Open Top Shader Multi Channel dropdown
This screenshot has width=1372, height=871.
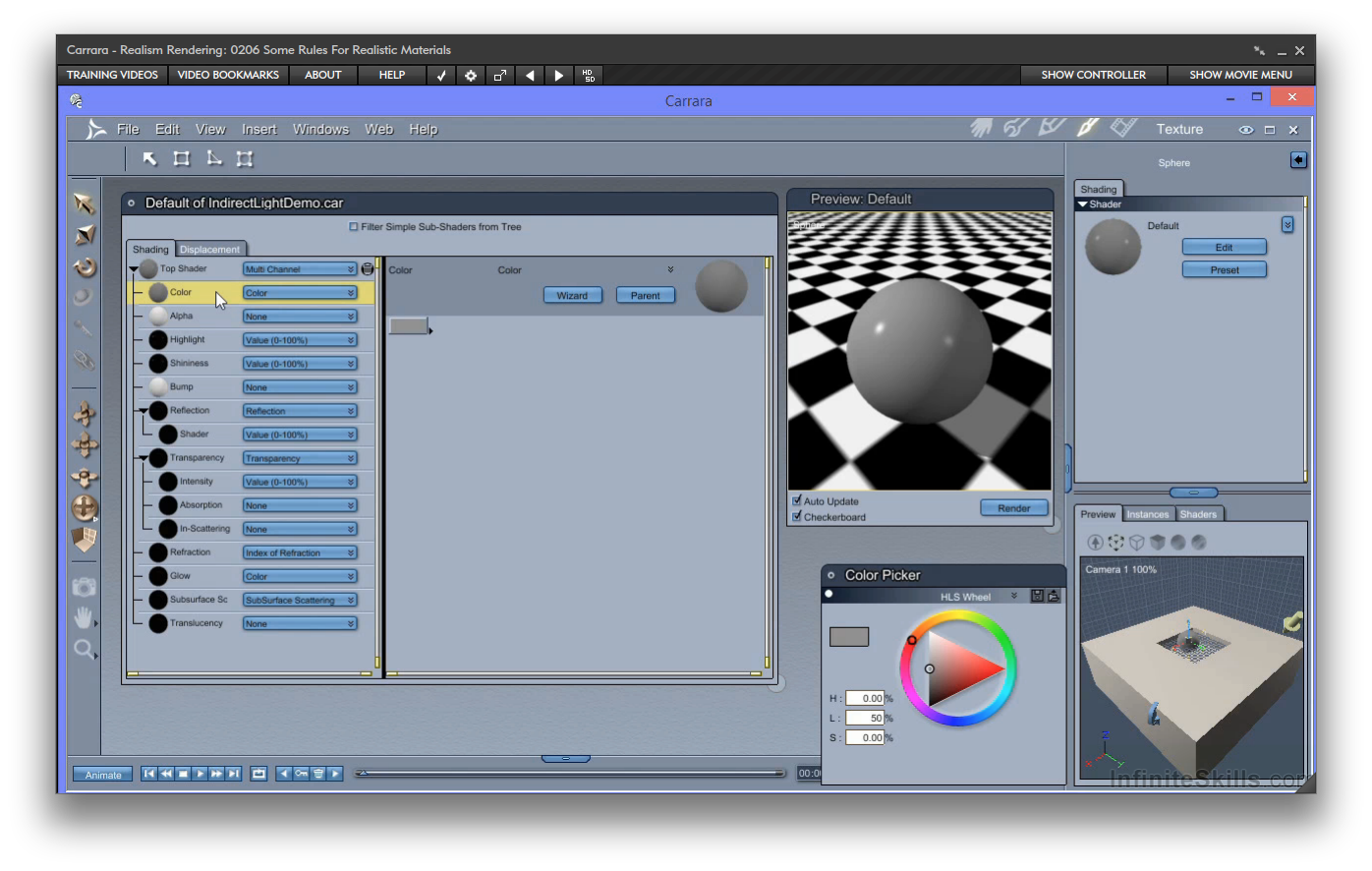300,268
